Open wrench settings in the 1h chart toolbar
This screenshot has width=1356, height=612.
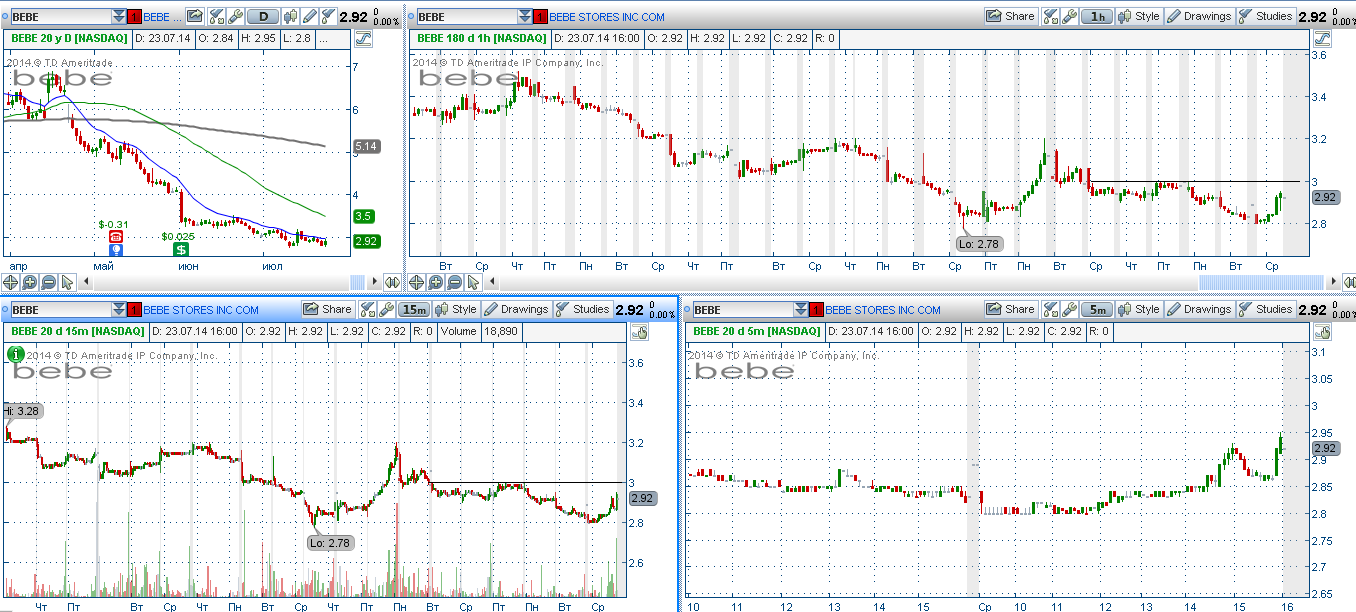tap(1069, 16)
